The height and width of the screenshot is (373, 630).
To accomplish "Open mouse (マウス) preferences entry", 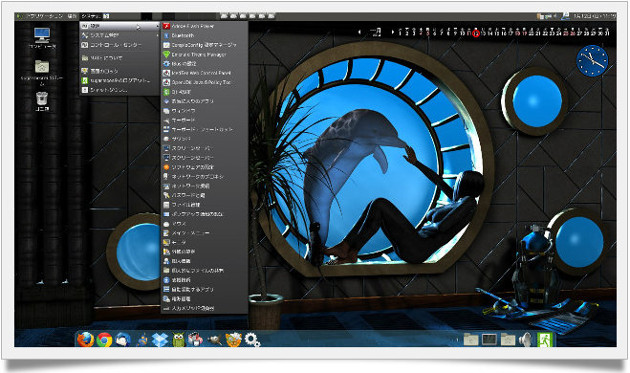I will [204, 223].
